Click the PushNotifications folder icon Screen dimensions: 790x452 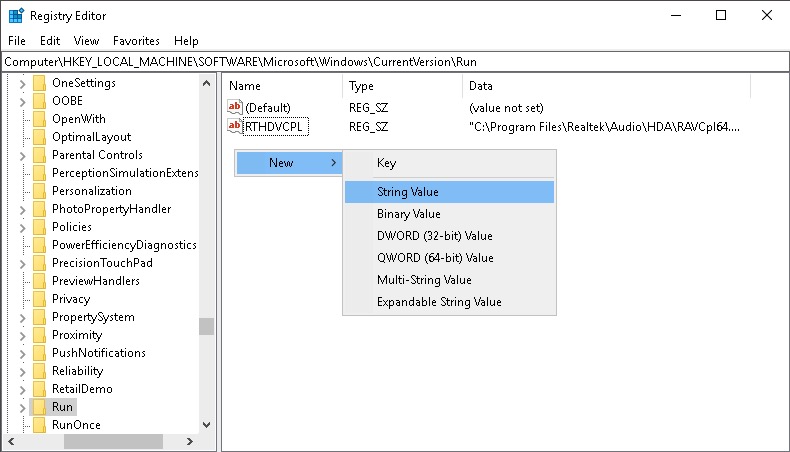point(39,353)
